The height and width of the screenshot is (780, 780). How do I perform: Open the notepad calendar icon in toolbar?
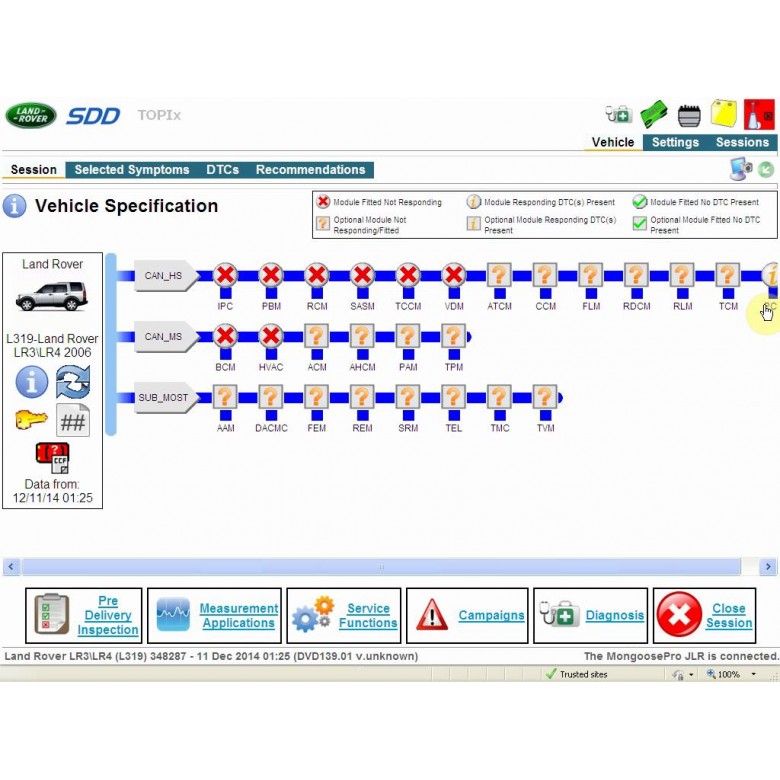[x=689, y=115]
